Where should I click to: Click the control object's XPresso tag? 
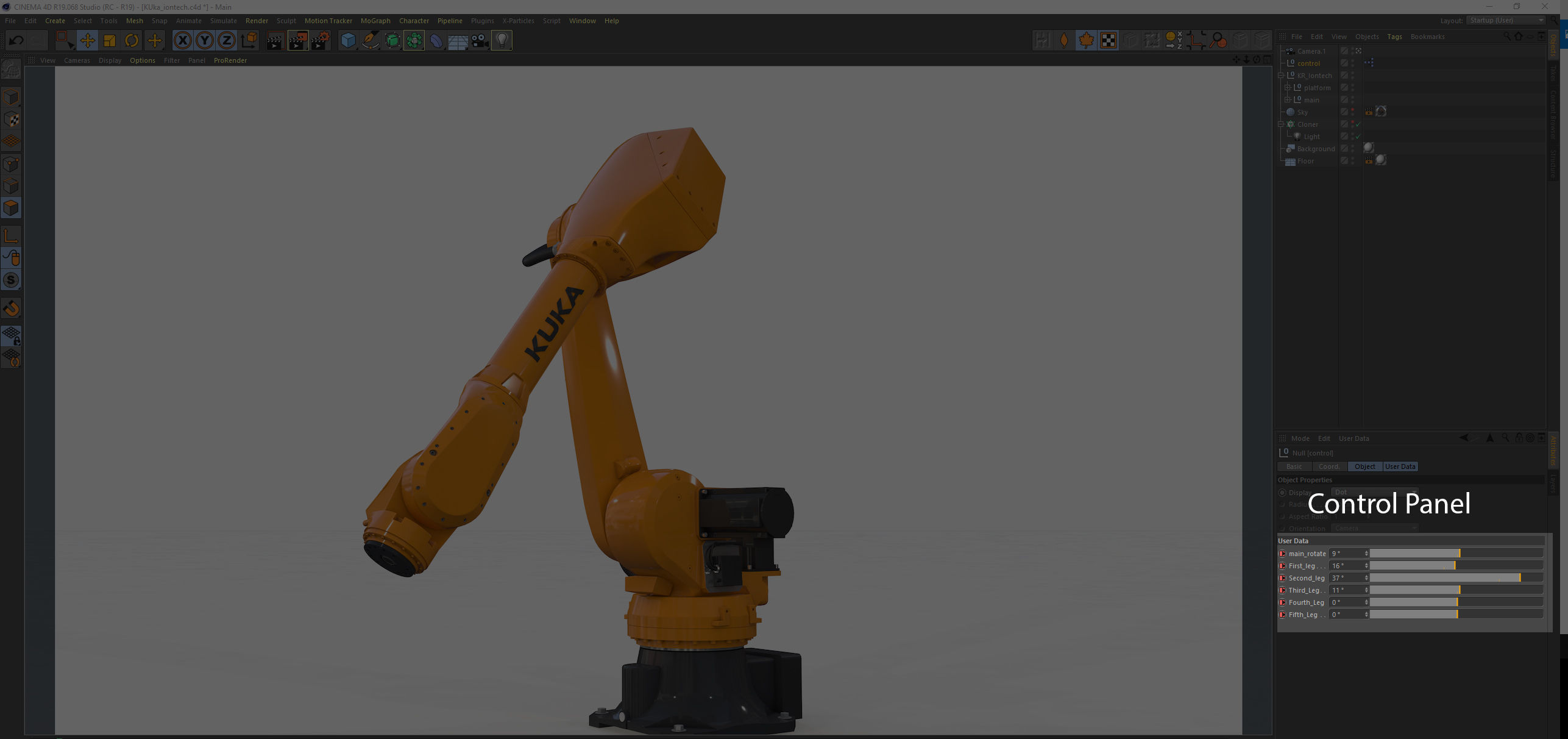[1369, 62]
